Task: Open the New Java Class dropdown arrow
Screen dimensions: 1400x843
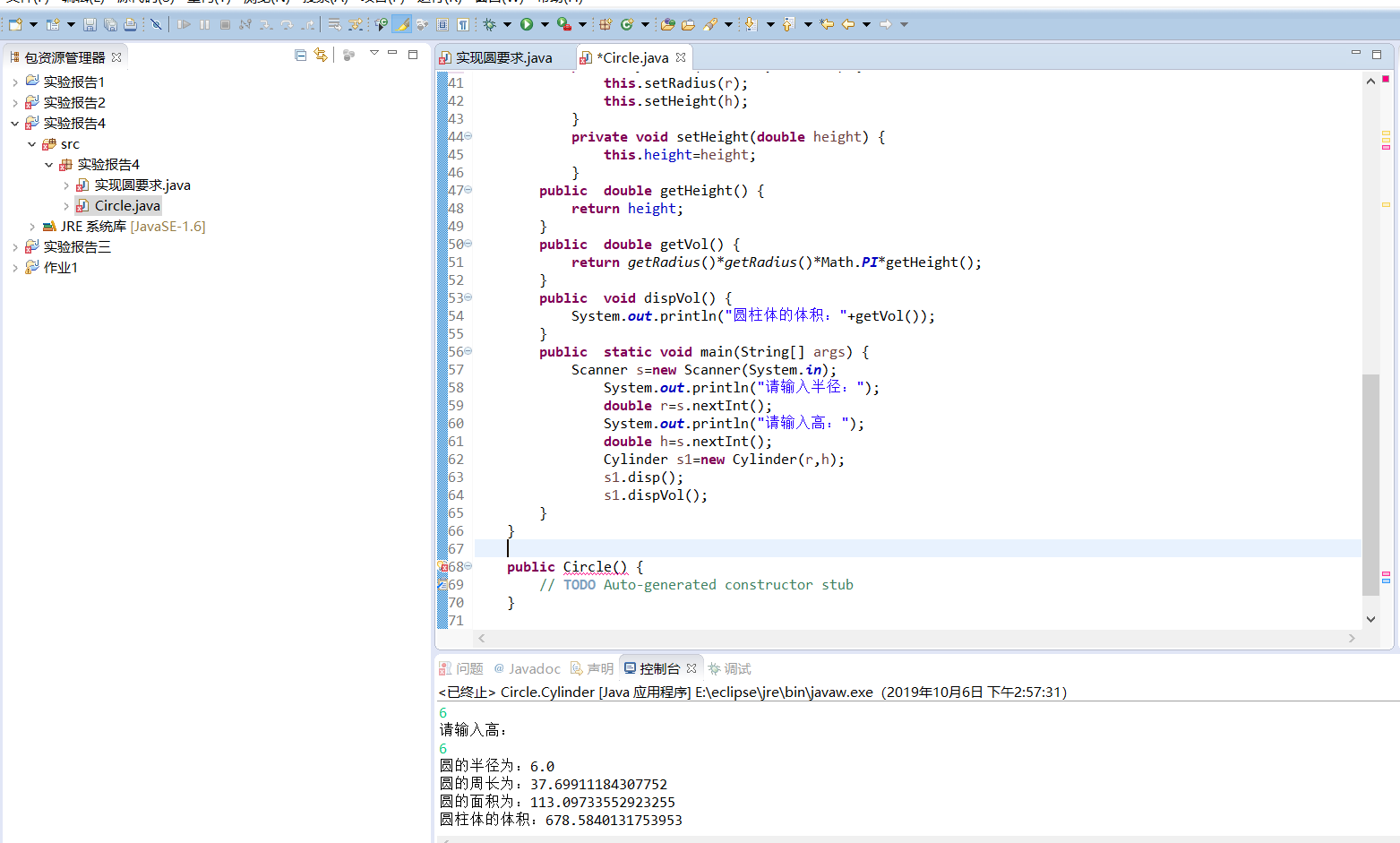Action: [x=645, y=24]
